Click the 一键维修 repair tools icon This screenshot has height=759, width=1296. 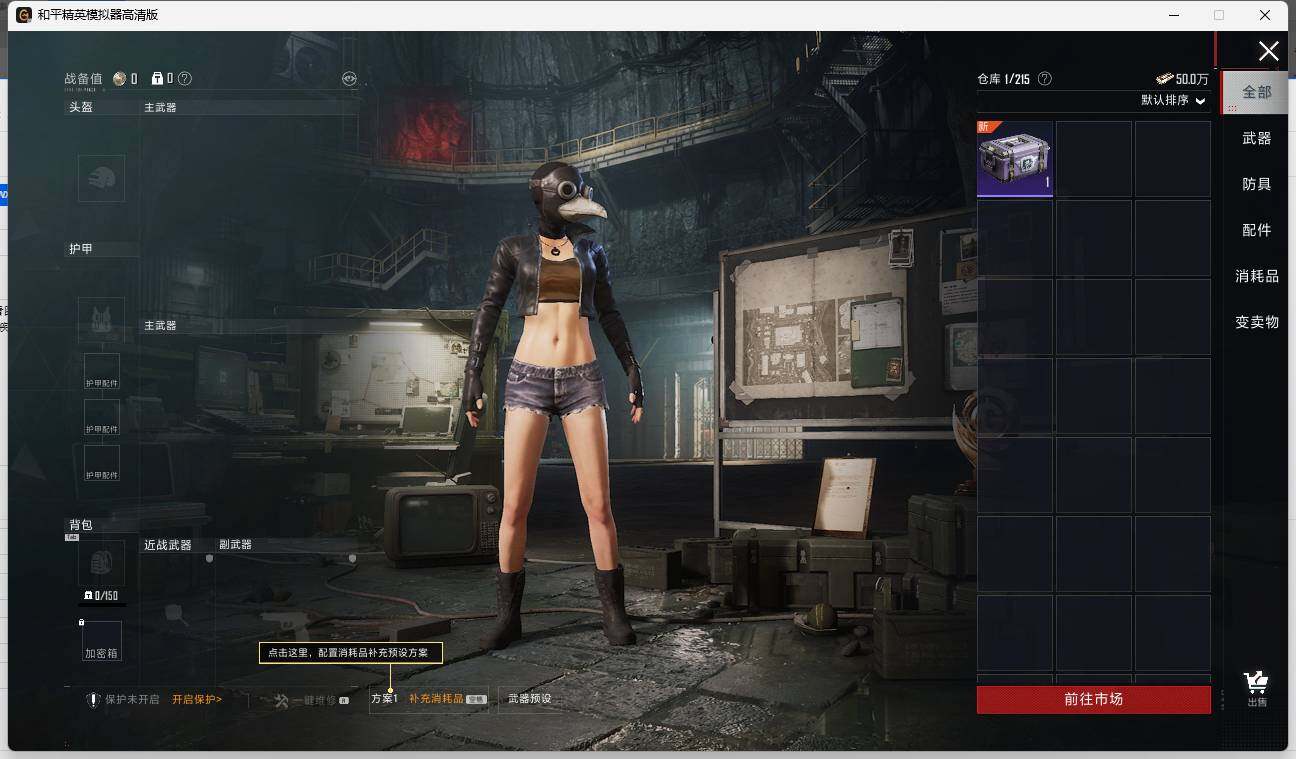tap(281, 701)
